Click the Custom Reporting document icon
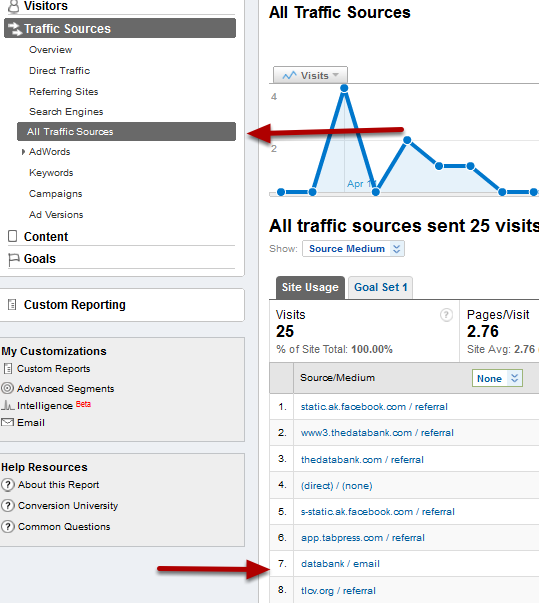This screenshot has width=539, height=603. pyautogui.click(x=12, y=305)
